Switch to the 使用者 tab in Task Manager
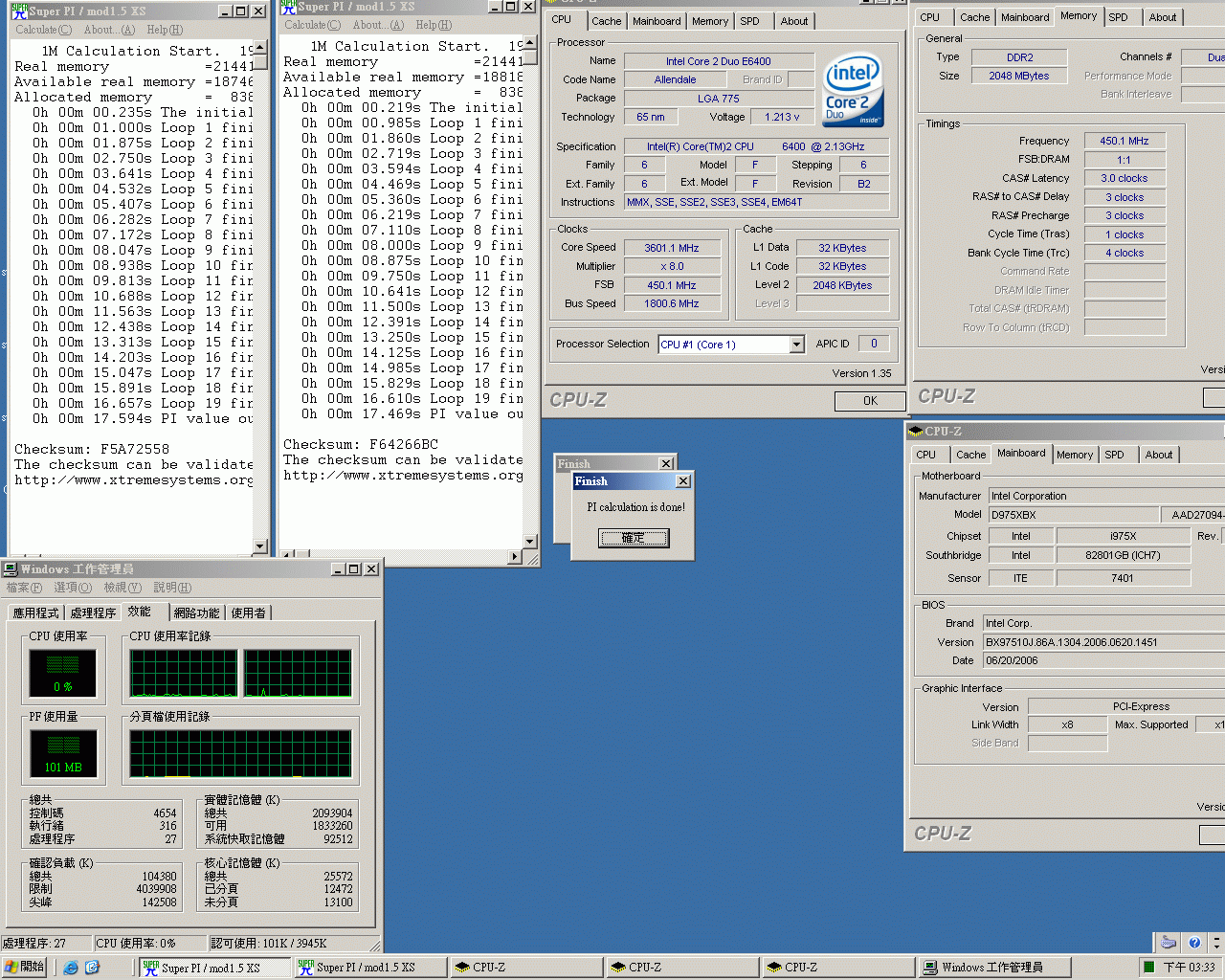 [x=249, y=613]
